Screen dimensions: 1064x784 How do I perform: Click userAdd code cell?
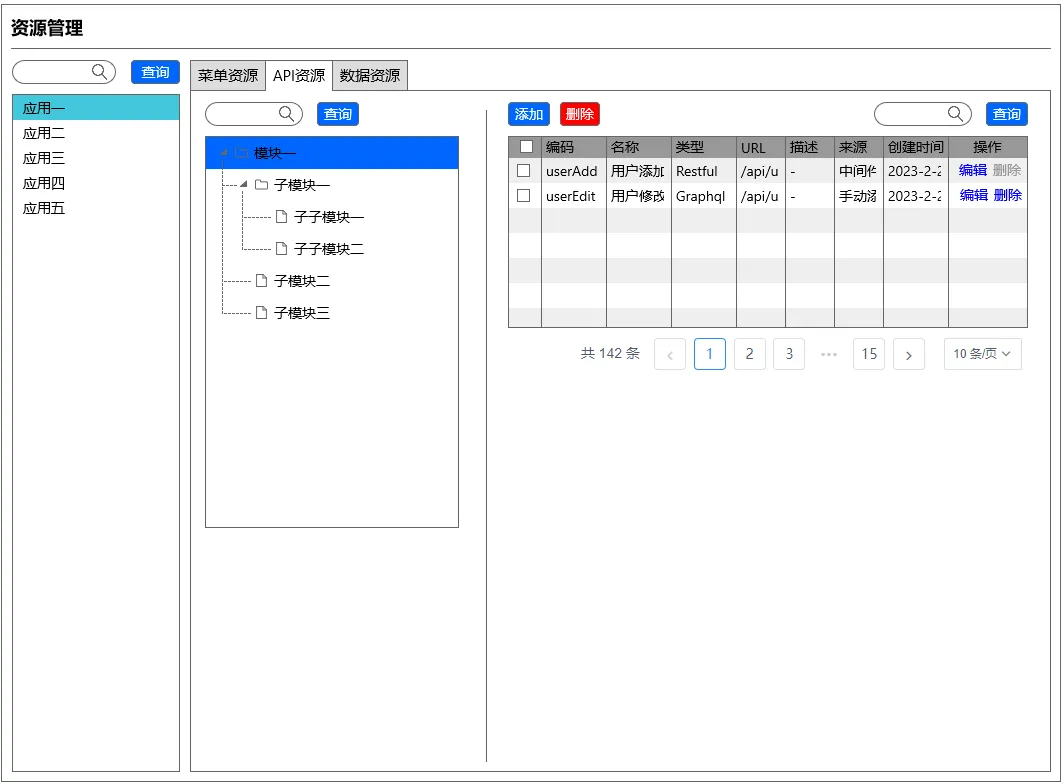pos(574,171)
